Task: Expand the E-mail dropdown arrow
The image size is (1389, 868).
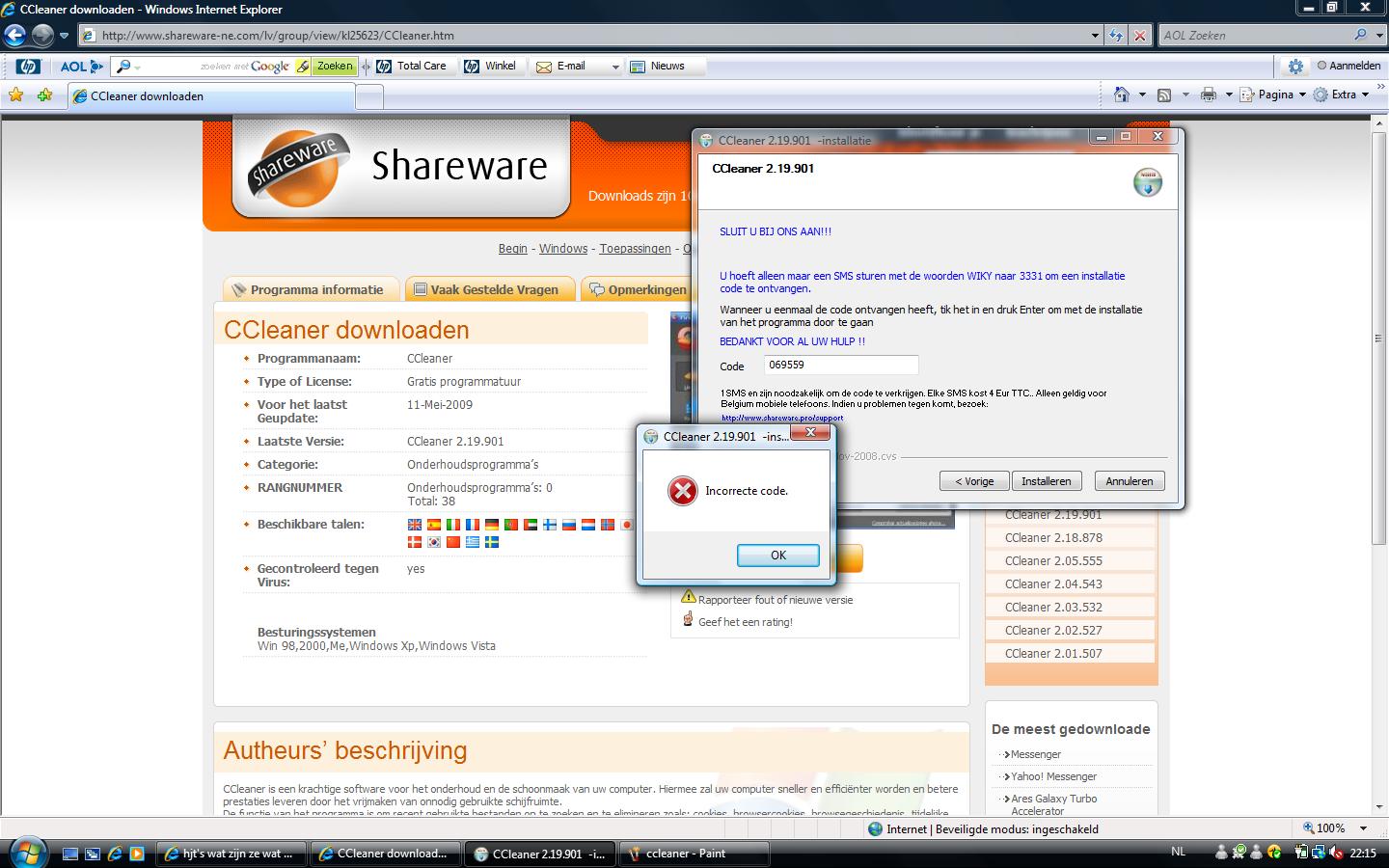Action: pyautogui.click(x=614, y=67)
